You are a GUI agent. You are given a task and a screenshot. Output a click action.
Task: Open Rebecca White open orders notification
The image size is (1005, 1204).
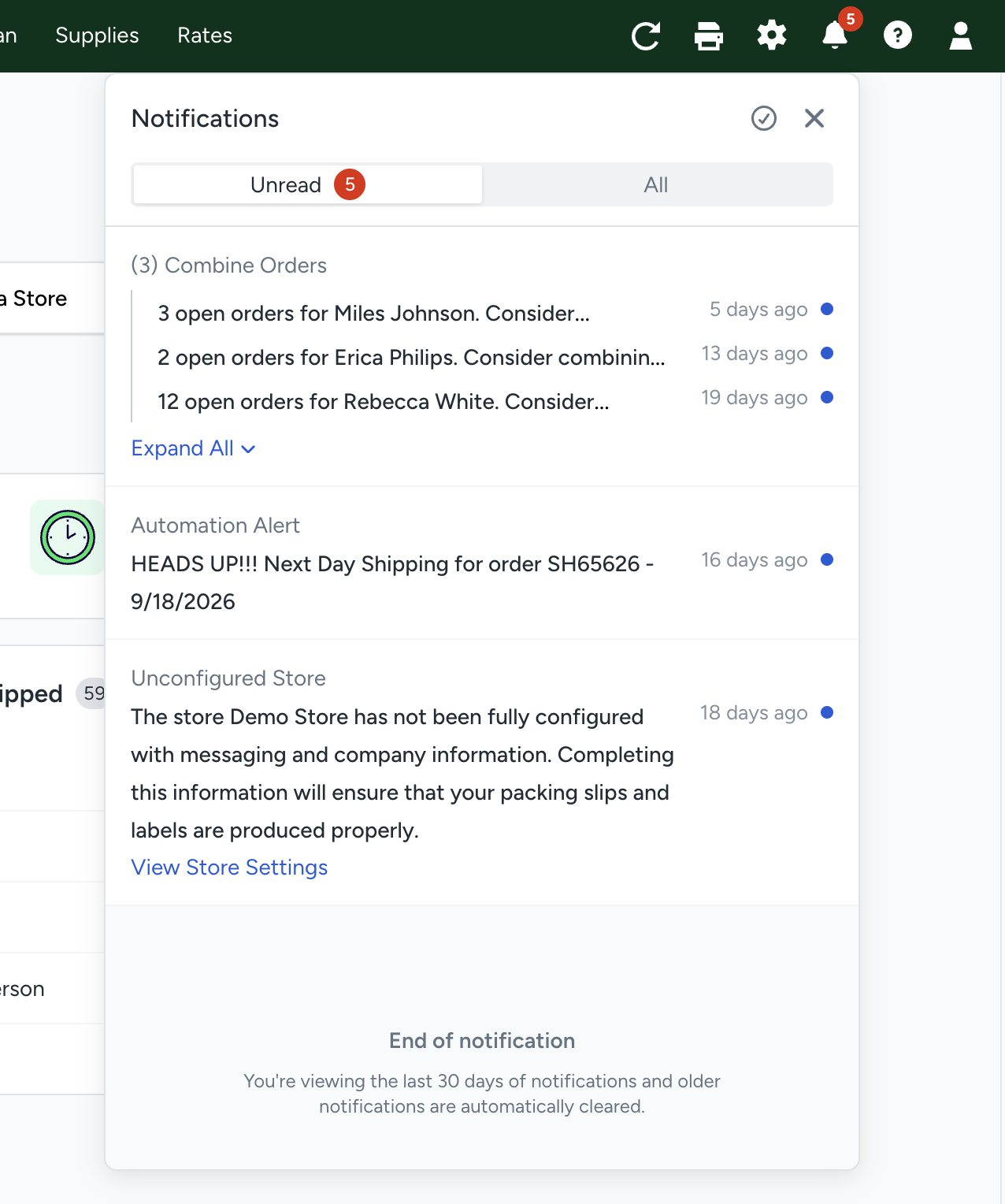coord(384,402)
